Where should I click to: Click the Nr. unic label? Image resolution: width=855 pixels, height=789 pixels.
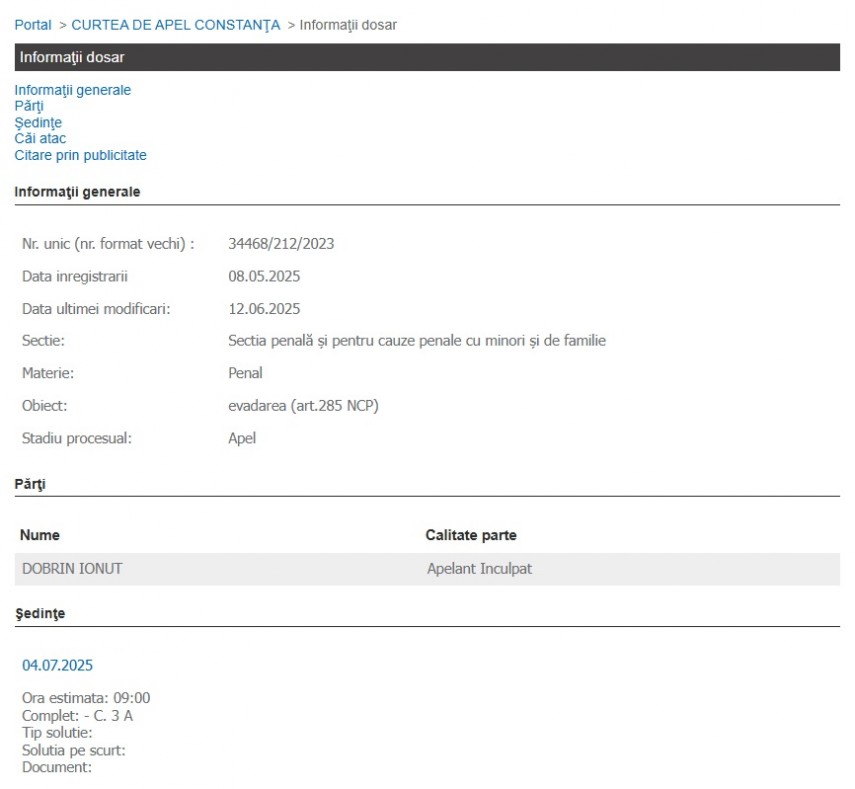point(108,244)
